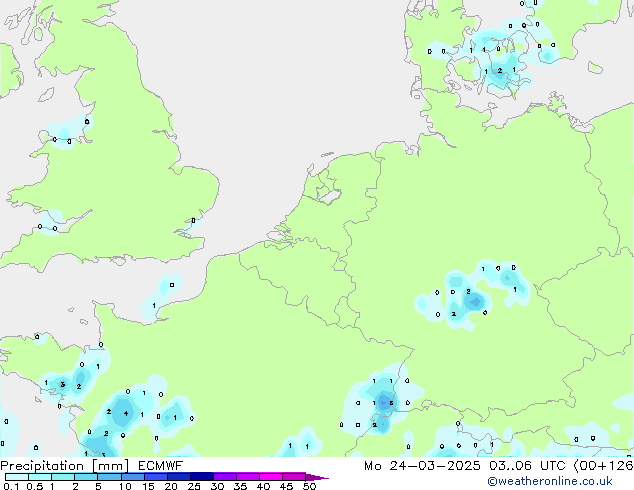Image resolution: width=634 pixels, height=490 pixels.
Task: Select the '[mm]' unit label
Action: 110,466
